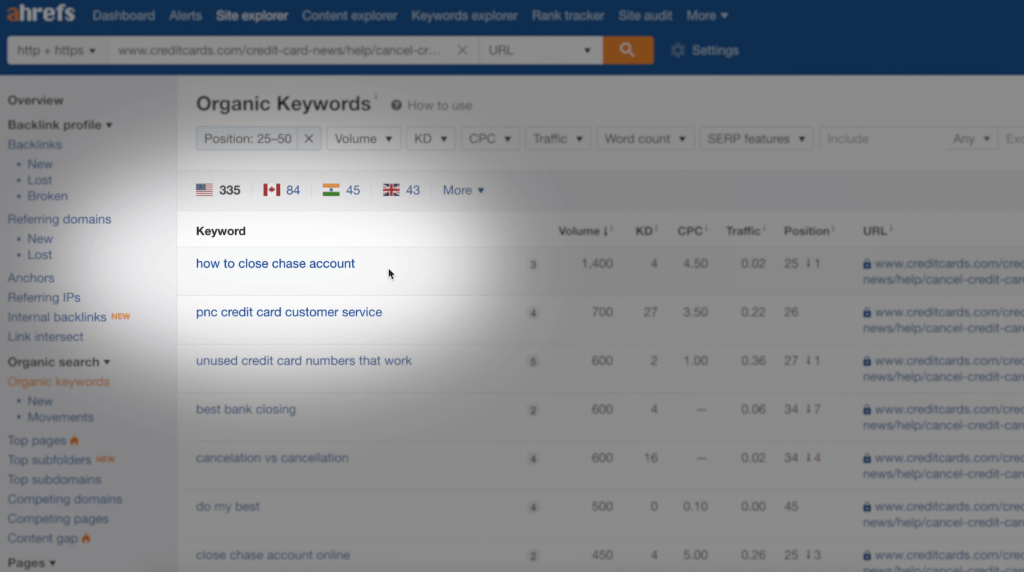The height and width of the screenshot is (572, 1024).
Task: Click the Position 25-50 filter button
Action: click(x=248, y=138)
